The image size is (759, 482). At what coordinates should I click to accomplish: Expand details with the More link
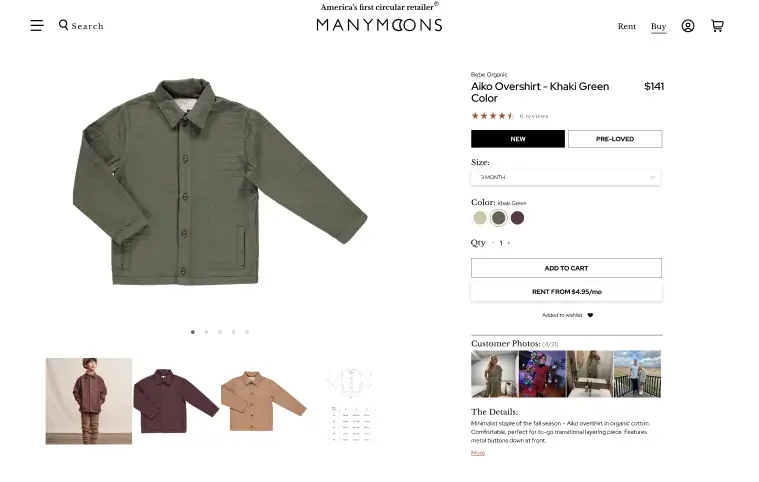478,453
